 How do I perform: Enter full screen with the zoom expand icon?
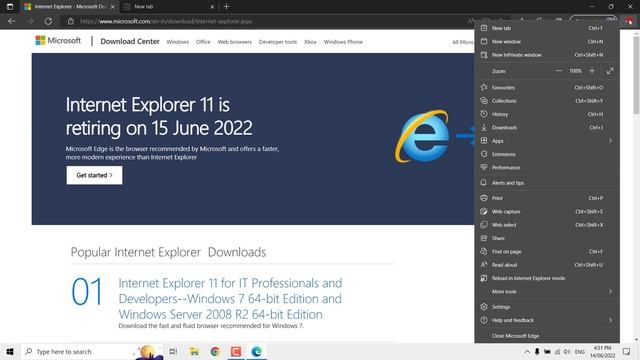(x=610, y=71)
